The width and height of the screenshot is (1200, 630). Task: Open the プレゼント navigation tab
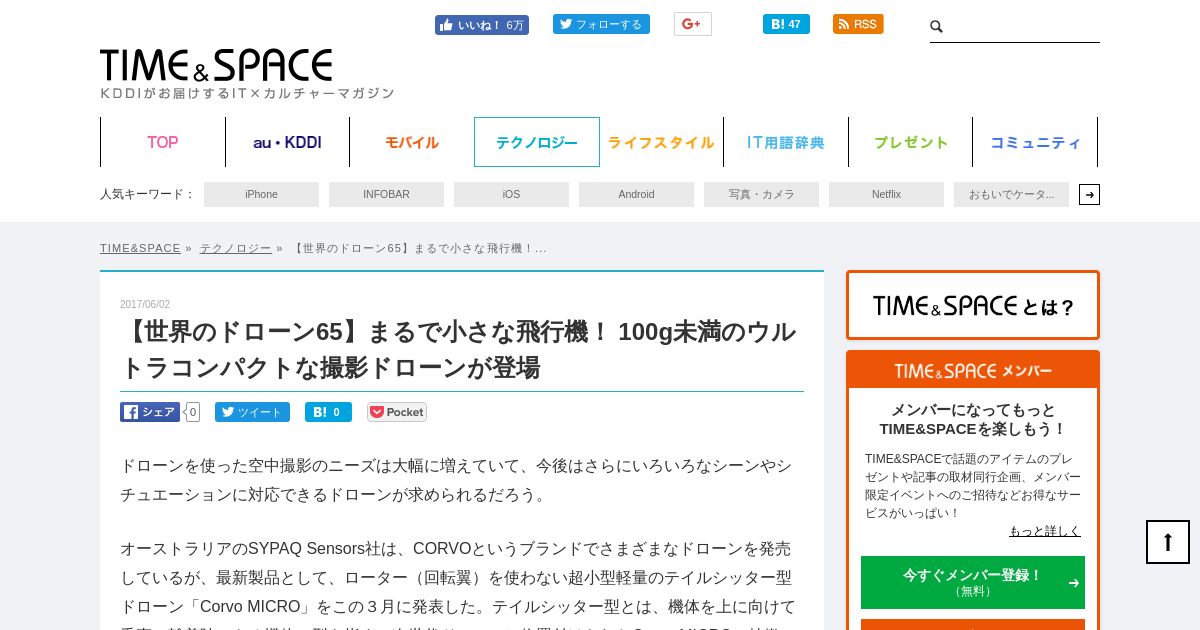(911, 142)
